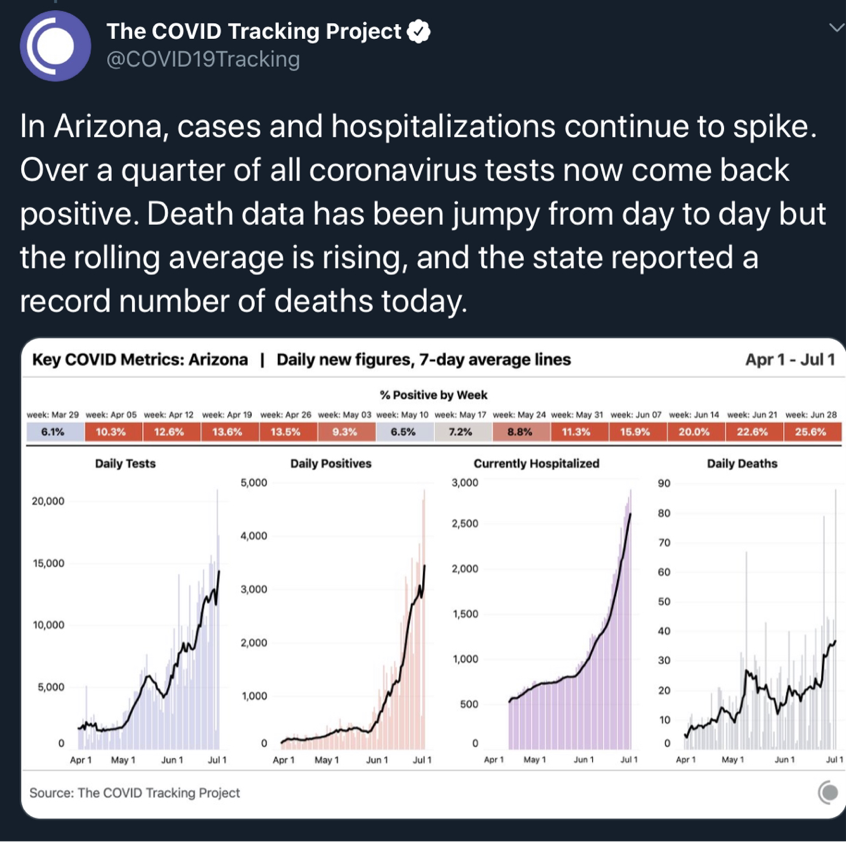
Task: Click the circular logo in chart's bottom corner
Action: pyautogui.click(x=828, y=793)
